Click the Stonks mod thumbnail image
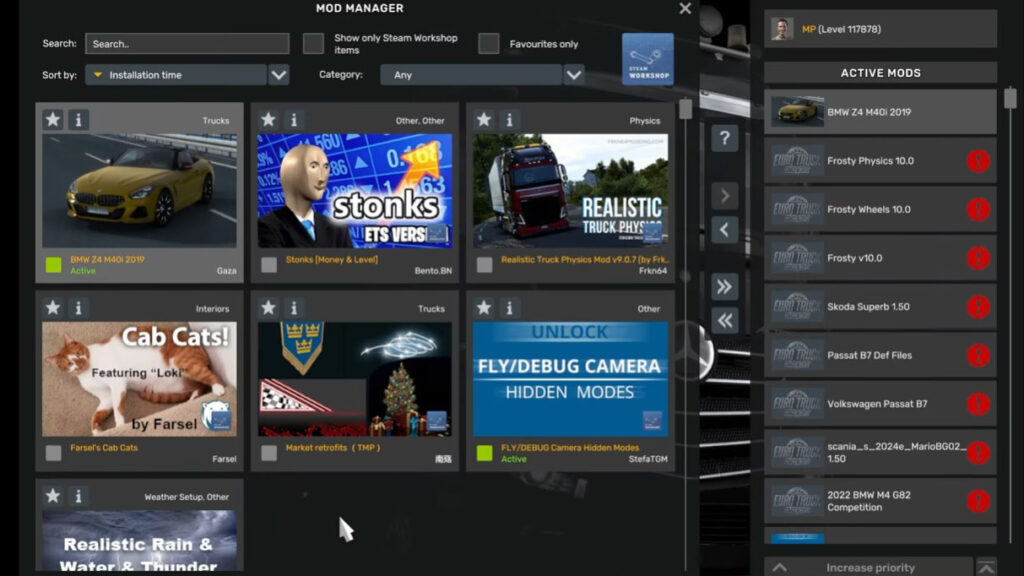 (355, 191)
